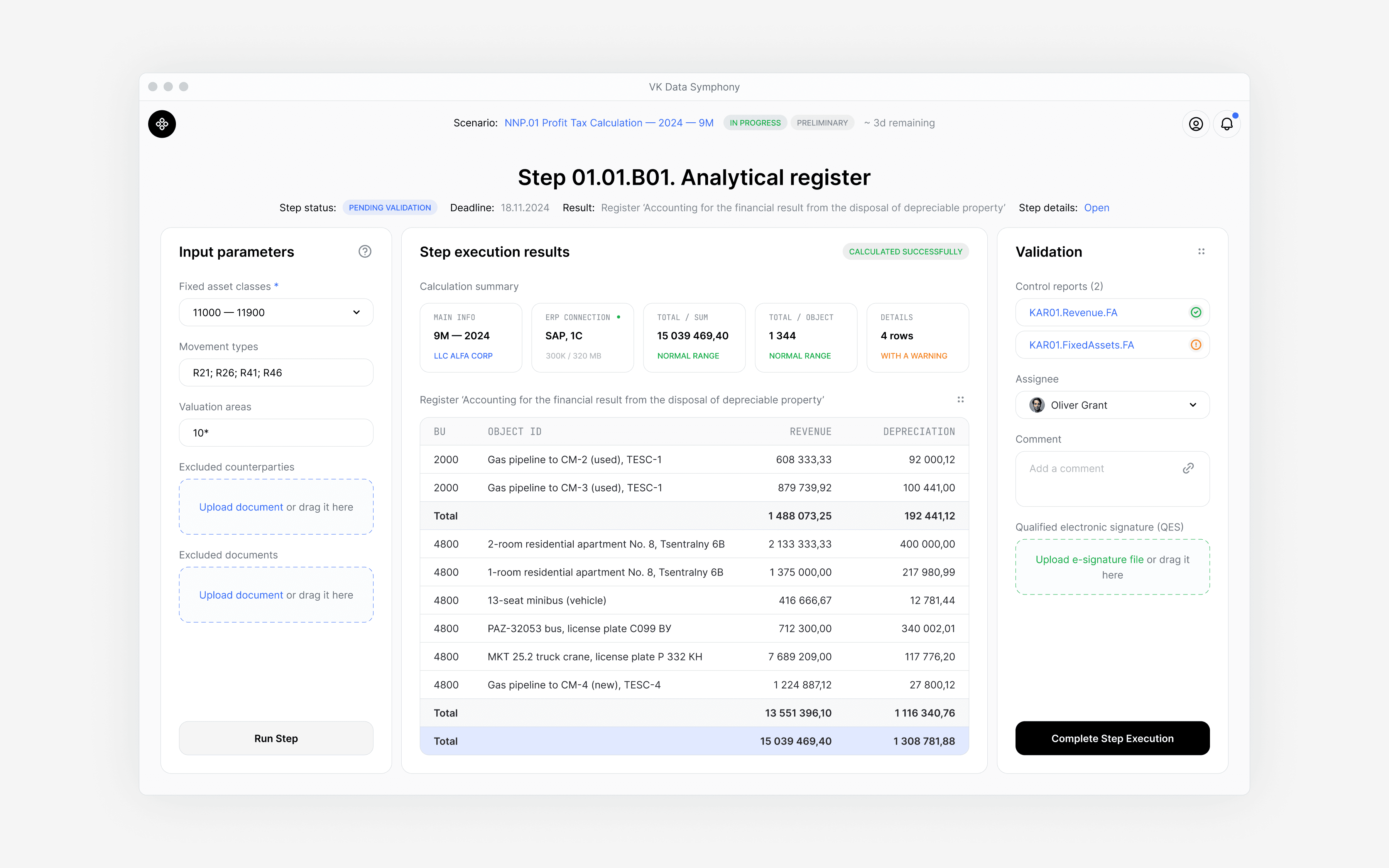Click the Movement types input field
Viewport: 1389px width, 868px height.
click(276, 373)
